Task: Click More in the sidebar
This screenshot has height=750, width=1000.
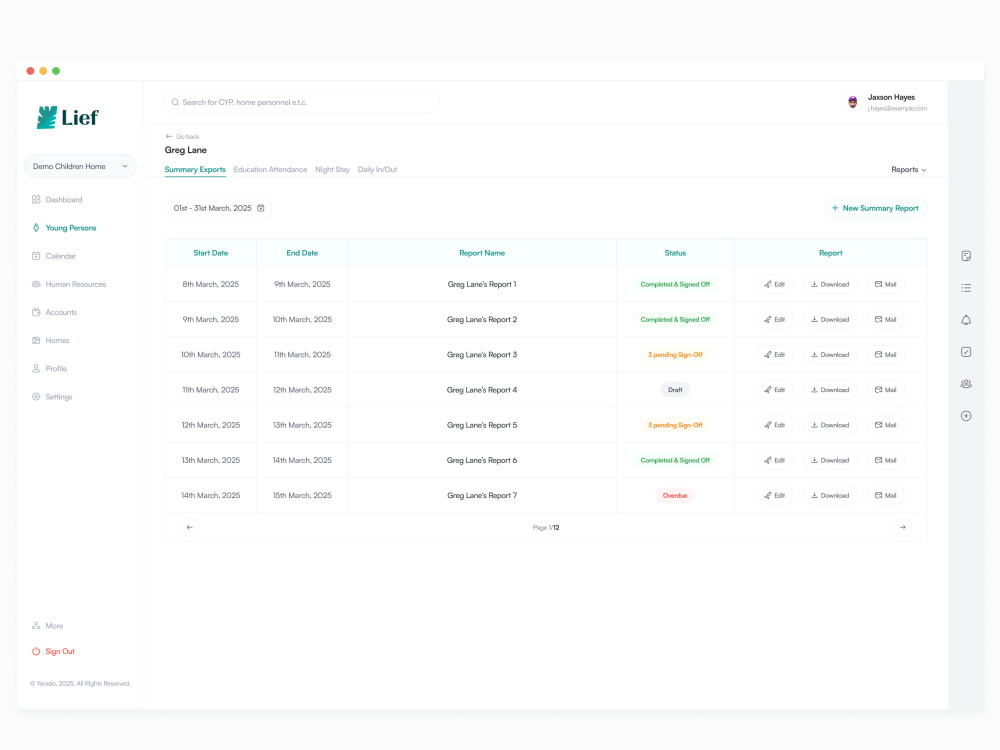Action: click(47, 626)
